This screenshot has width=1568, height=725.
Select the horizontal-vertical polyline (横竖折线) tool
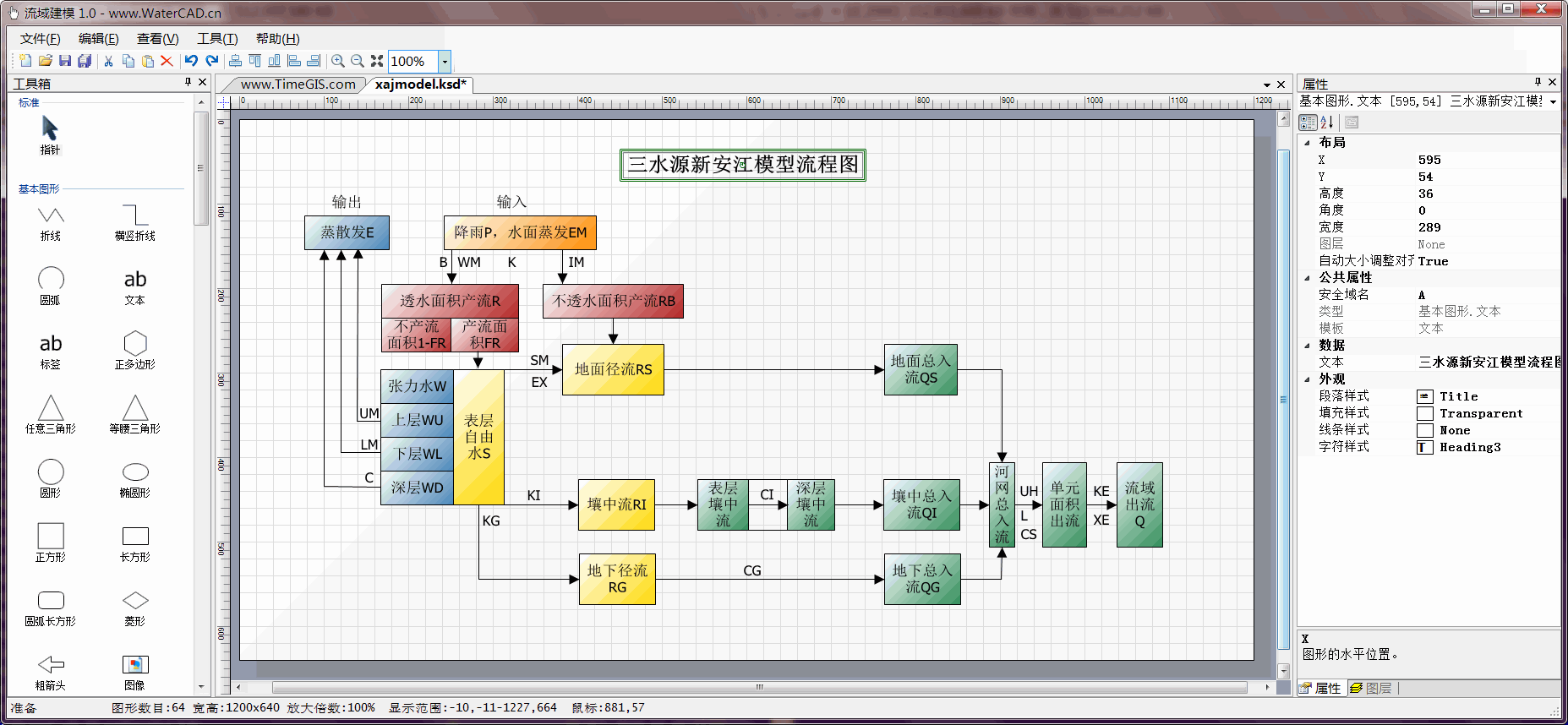[x=135, y=223]
